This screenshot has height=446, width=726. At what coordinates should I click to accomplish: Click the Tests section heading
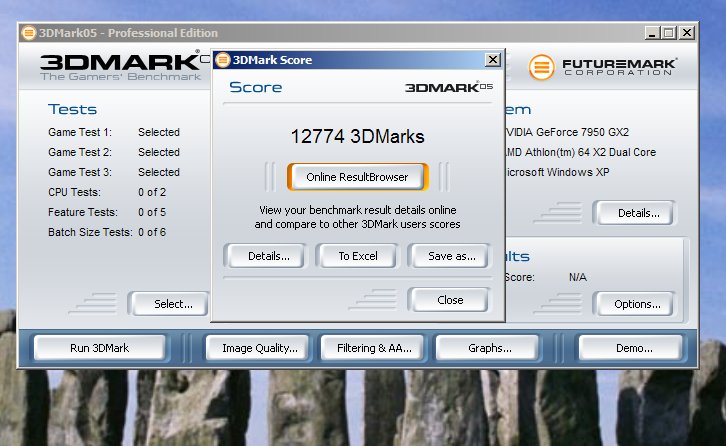(72, 109)
